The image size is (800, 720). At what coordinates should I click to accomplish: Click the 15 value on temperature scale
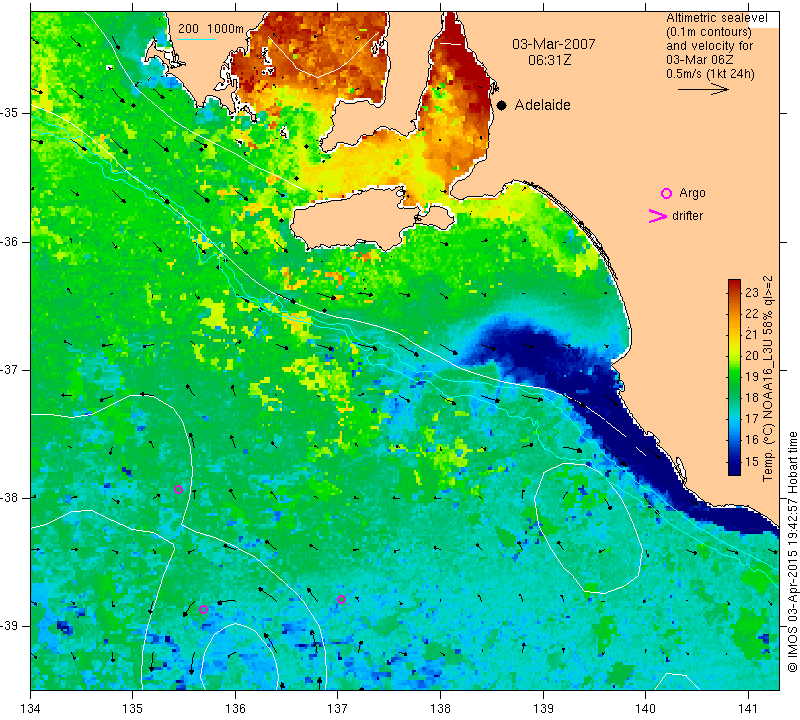click(752, 461)
